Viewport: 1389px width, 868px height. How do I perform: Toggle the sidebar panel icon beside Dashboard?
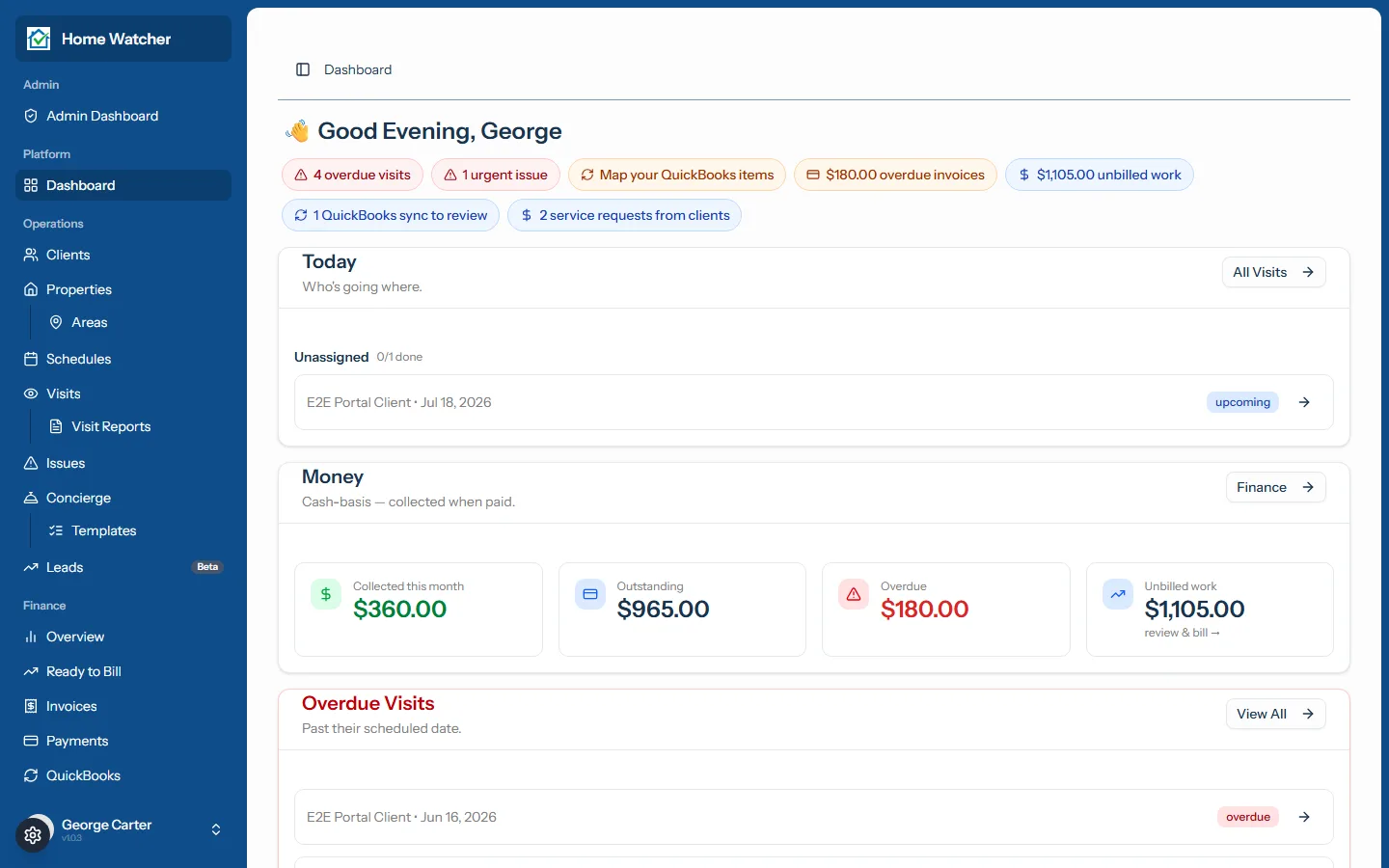pos(303,69)
